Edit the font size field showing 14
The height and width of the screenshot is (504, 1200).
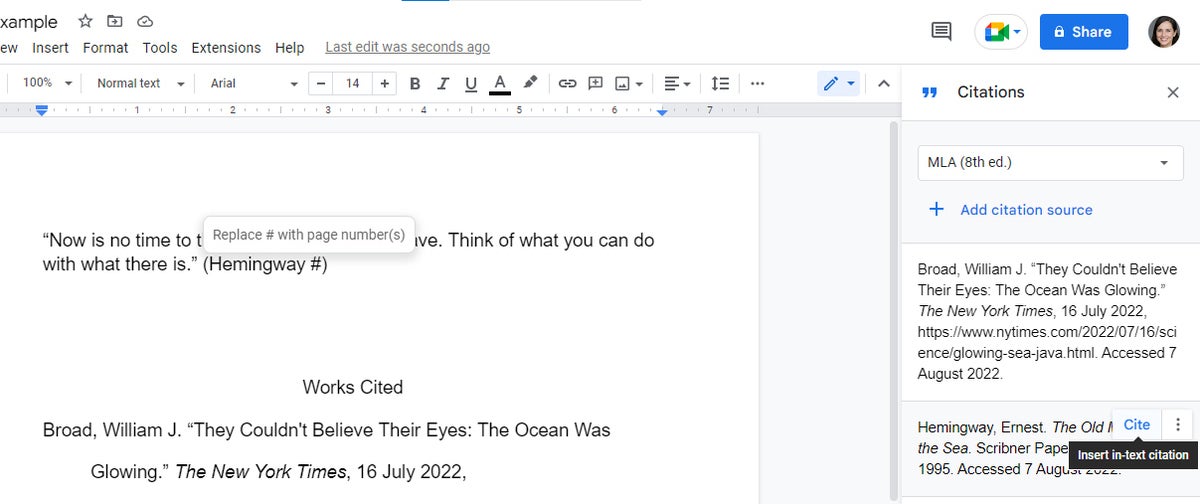tap(353, 84)
